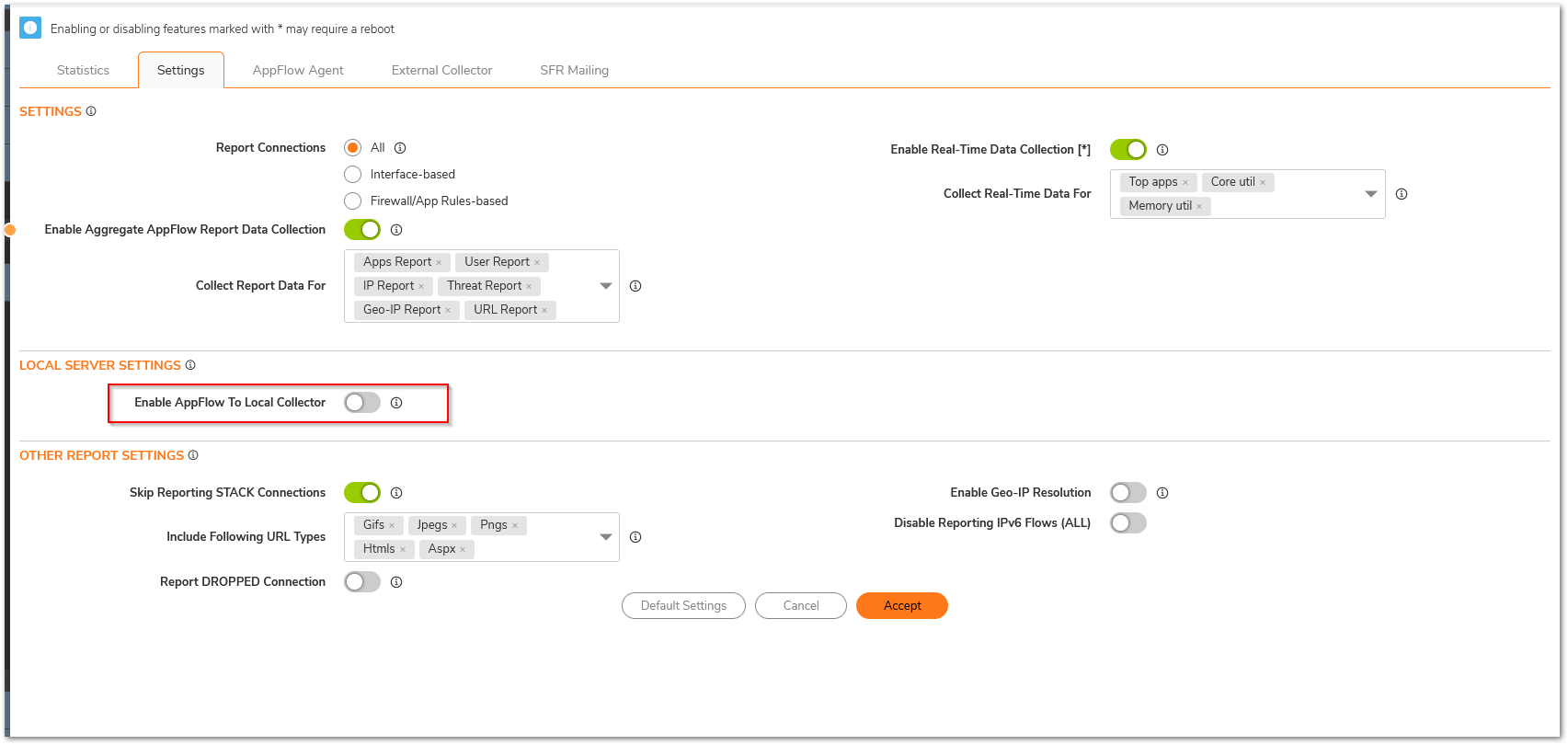
Task: Select Firewall/App Rules-based radio option
Action: 352,201
